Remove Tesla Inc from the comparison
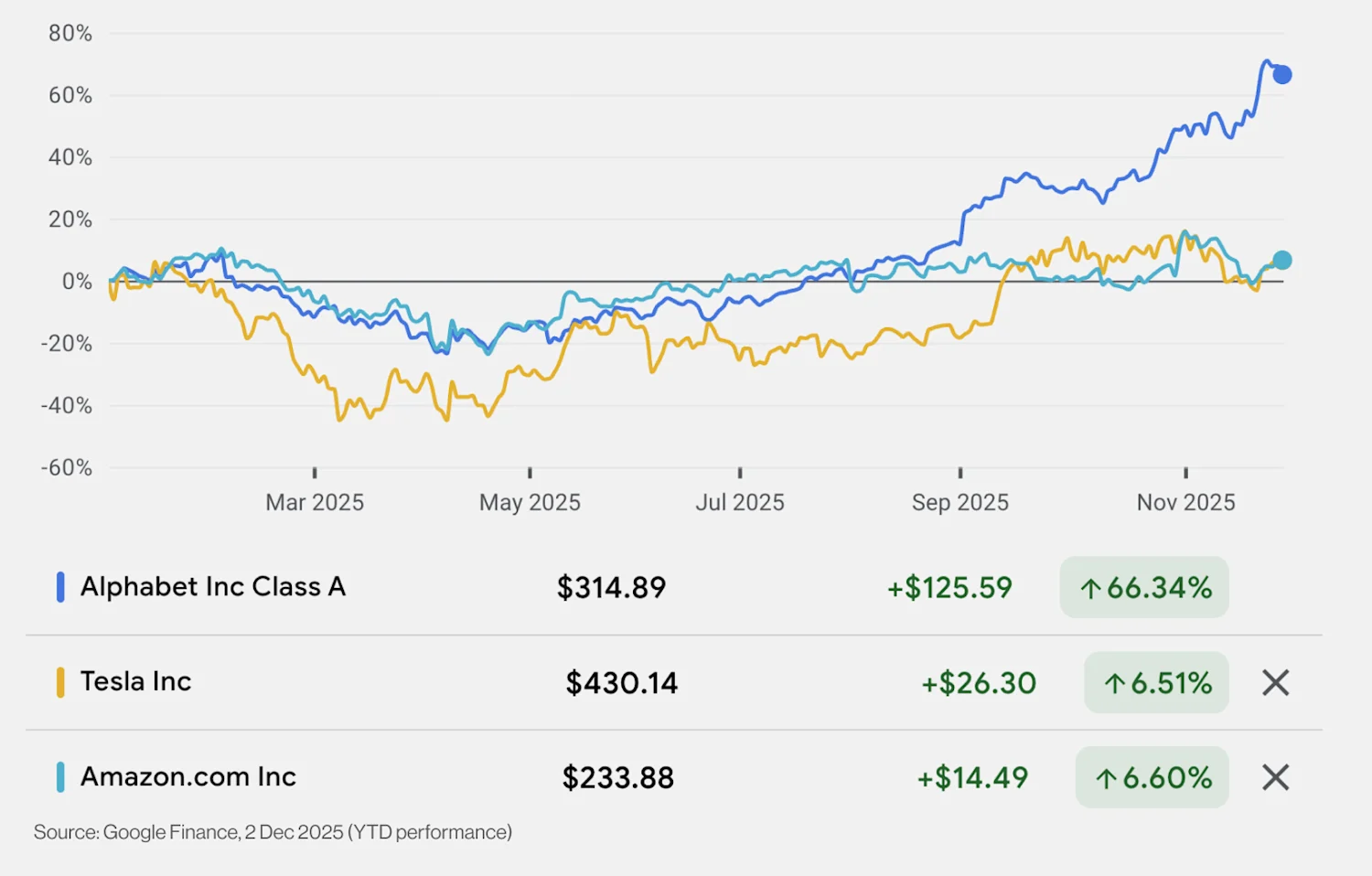 tap(1275, 683)
